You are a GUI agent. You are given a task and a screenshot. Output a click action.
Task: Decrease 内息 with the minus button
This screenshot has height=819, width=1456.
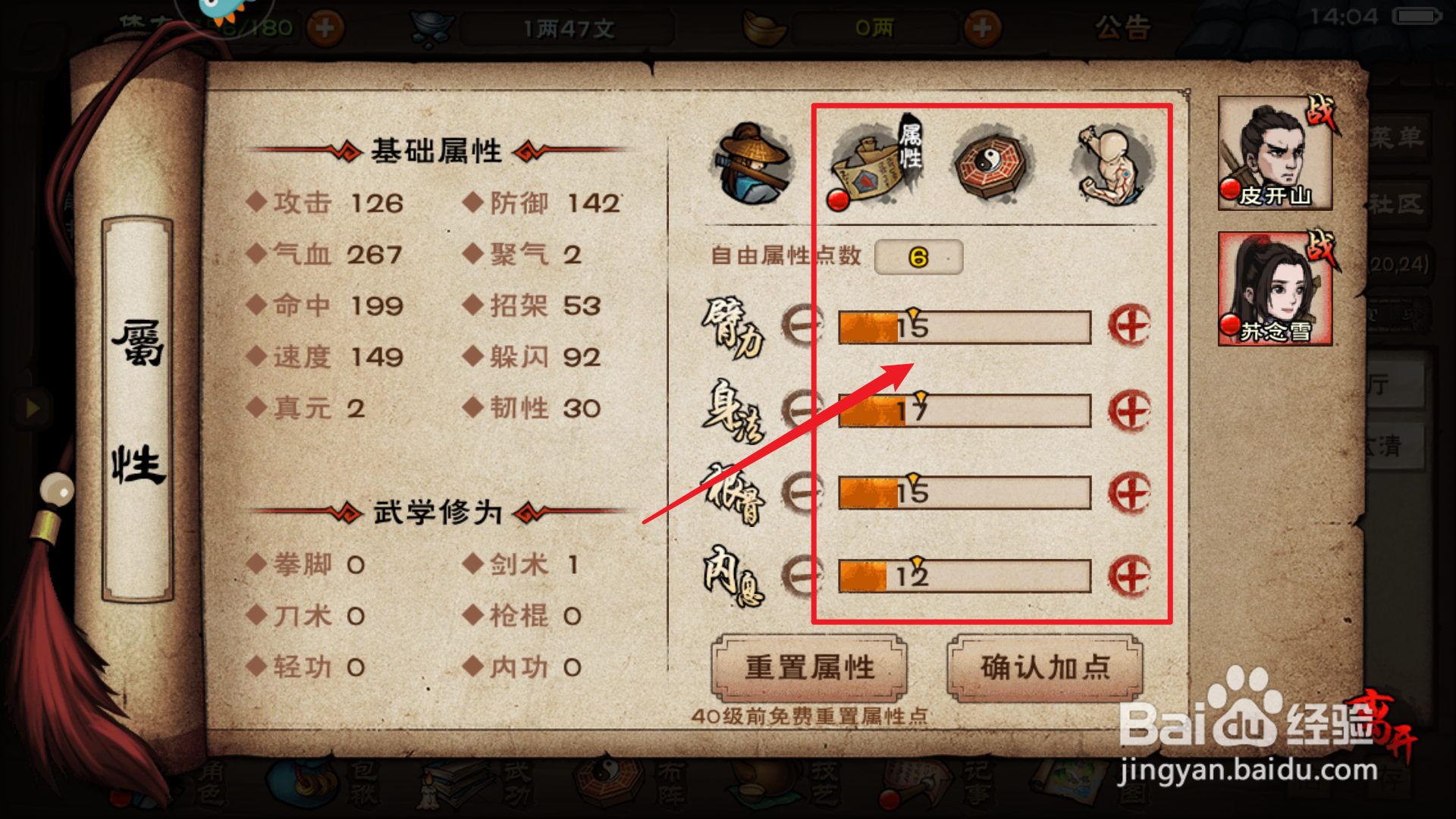pyautogui.click(x=802, y=576)
